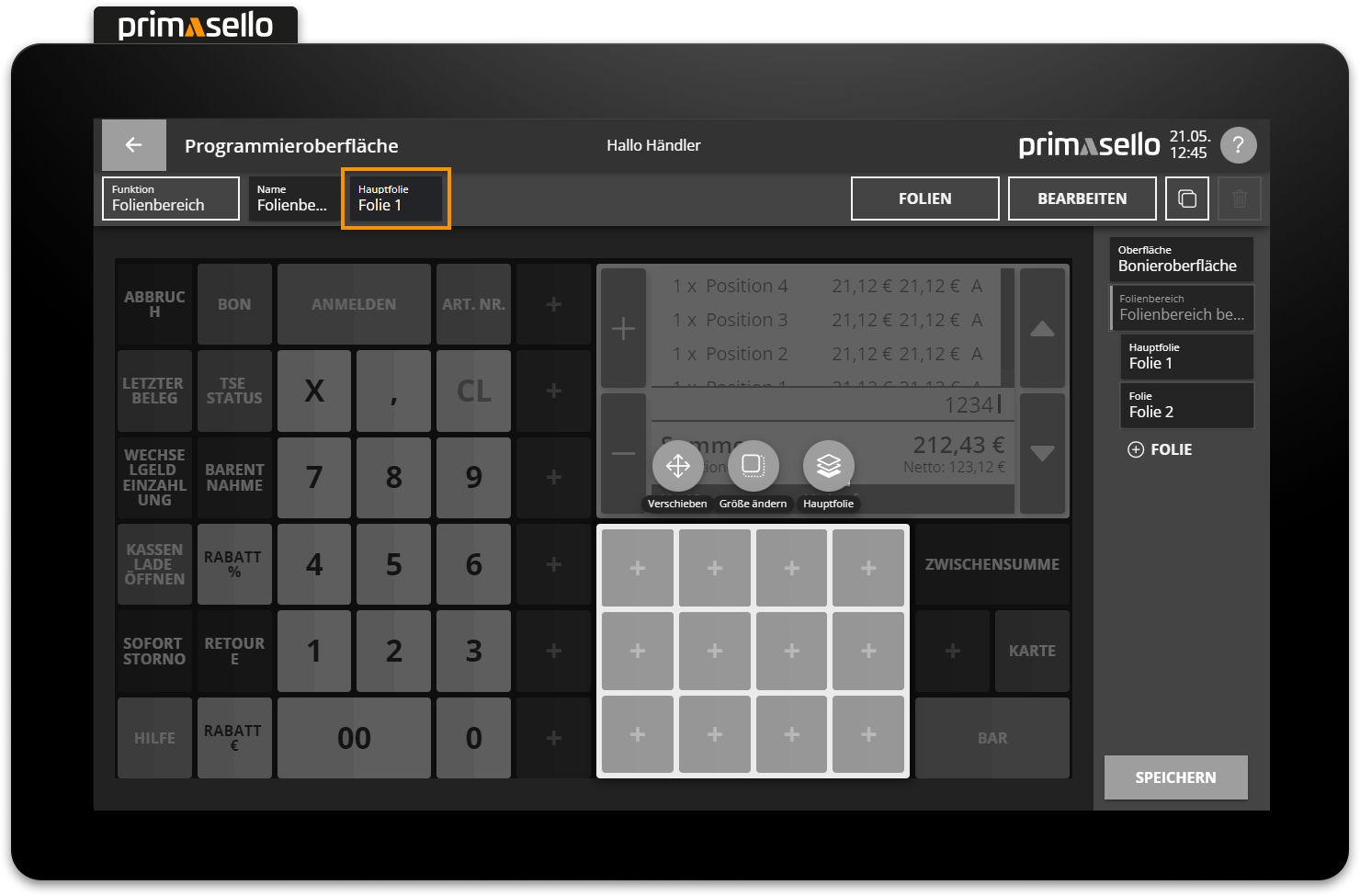Screen dimensions: 1360x896
Task: Open the Hauptfolie Folie 1 selector
Action: pyautogui.click(x=395, y=198)
